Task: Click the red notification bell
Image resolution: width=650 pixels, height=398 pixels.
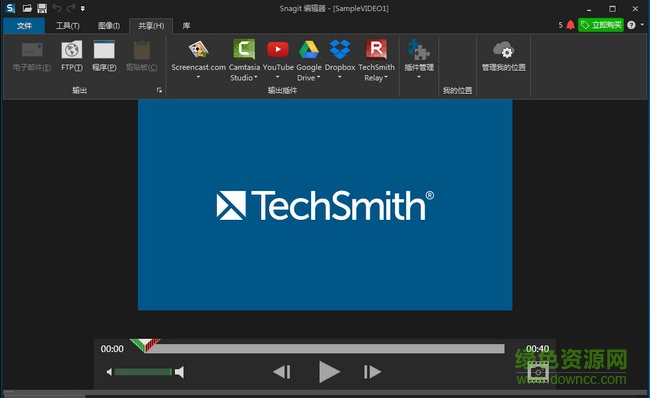Action: [x=570, y=25]
